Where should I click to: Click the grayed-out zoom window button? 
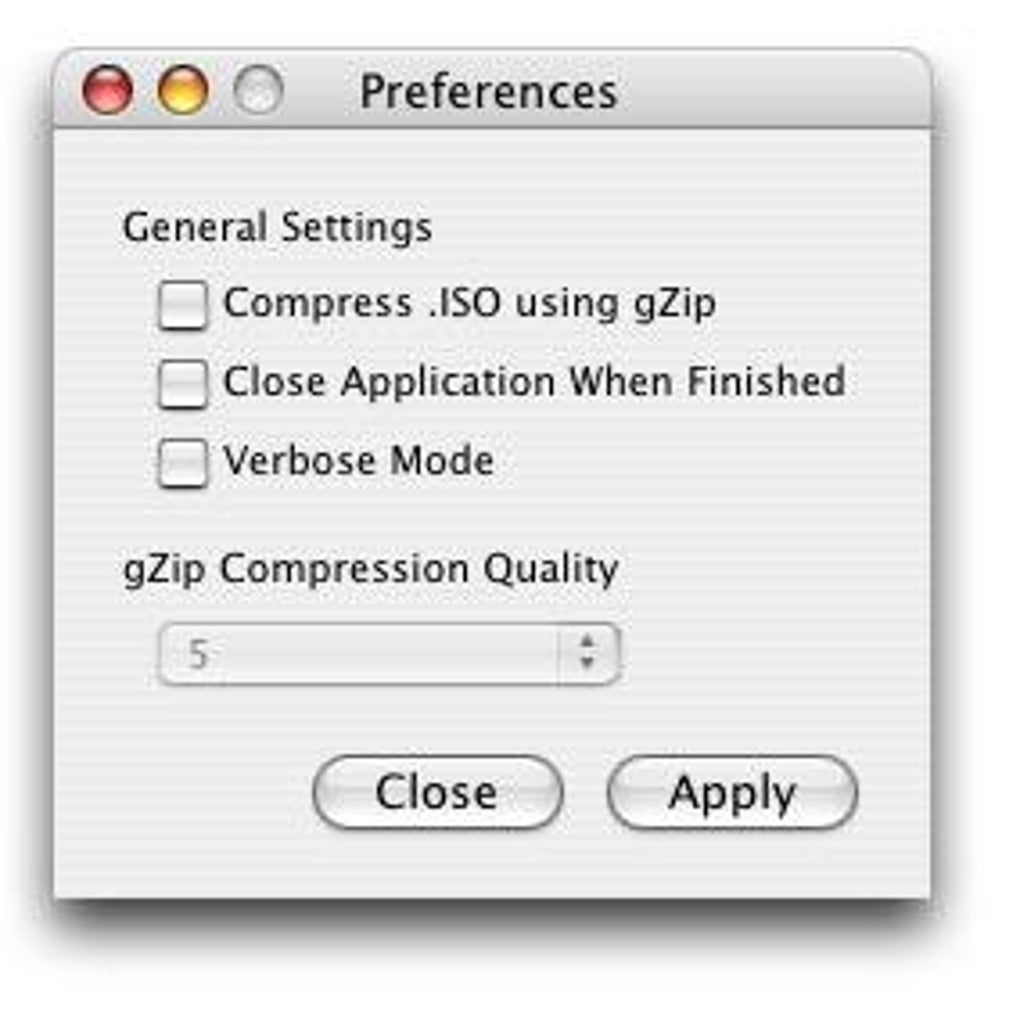click(x=258, y=90)
